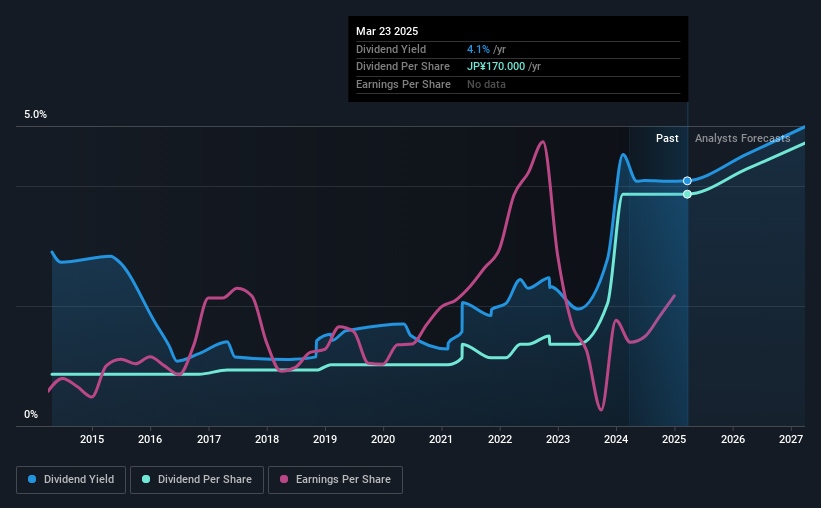Click the 2015 year label on axis

(92, 439)
